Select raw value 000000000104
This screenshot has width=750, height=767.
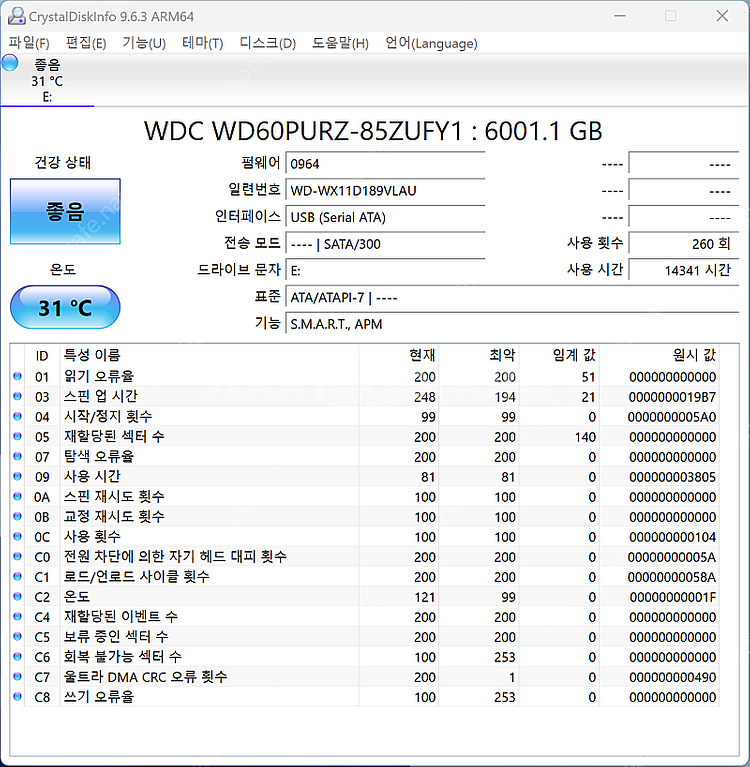672,537
